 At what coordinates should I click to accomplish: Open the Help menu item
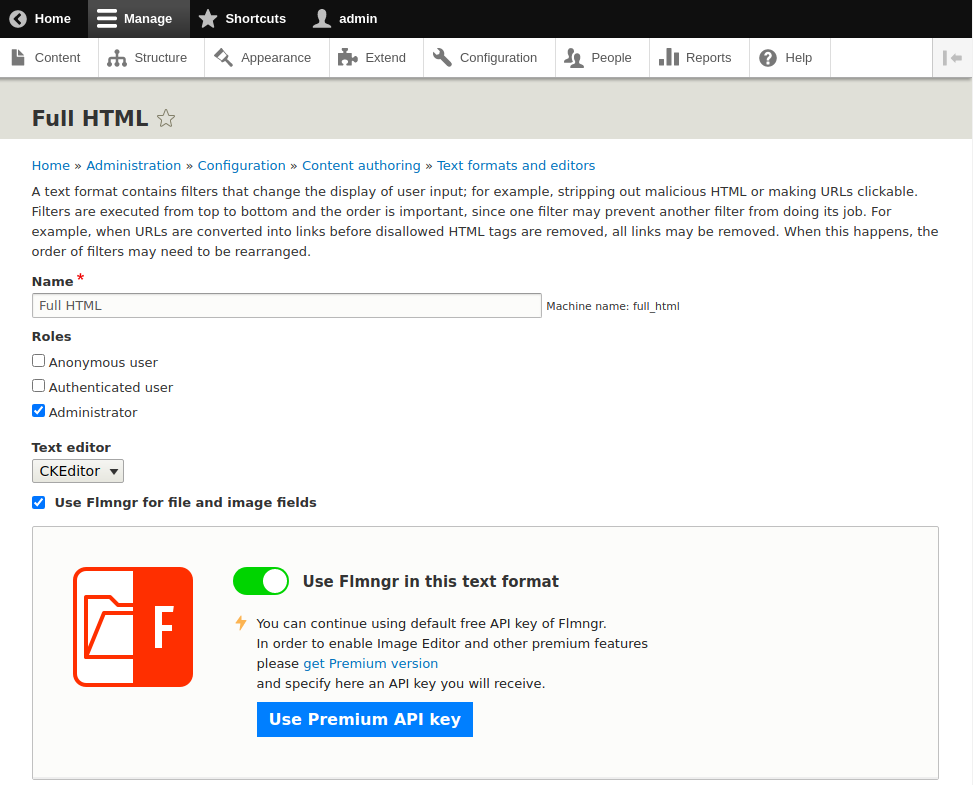coord(789,58)
